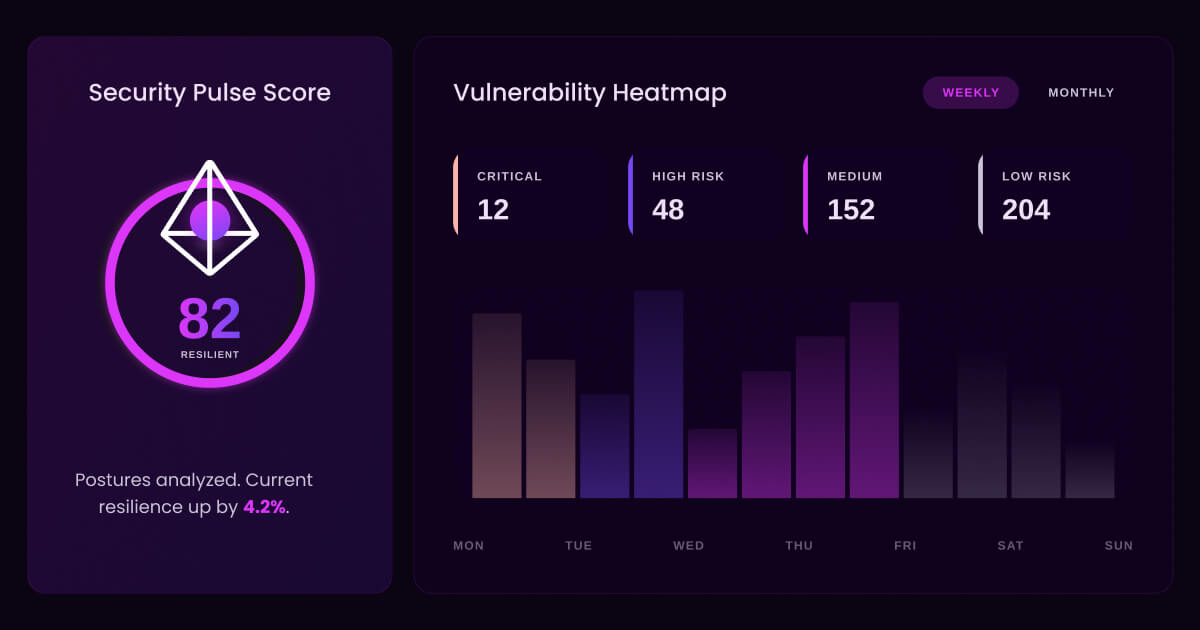Viewport: 1200px width, 630px height.
Task: Click the WED axis label
Action: coord(689,546)
